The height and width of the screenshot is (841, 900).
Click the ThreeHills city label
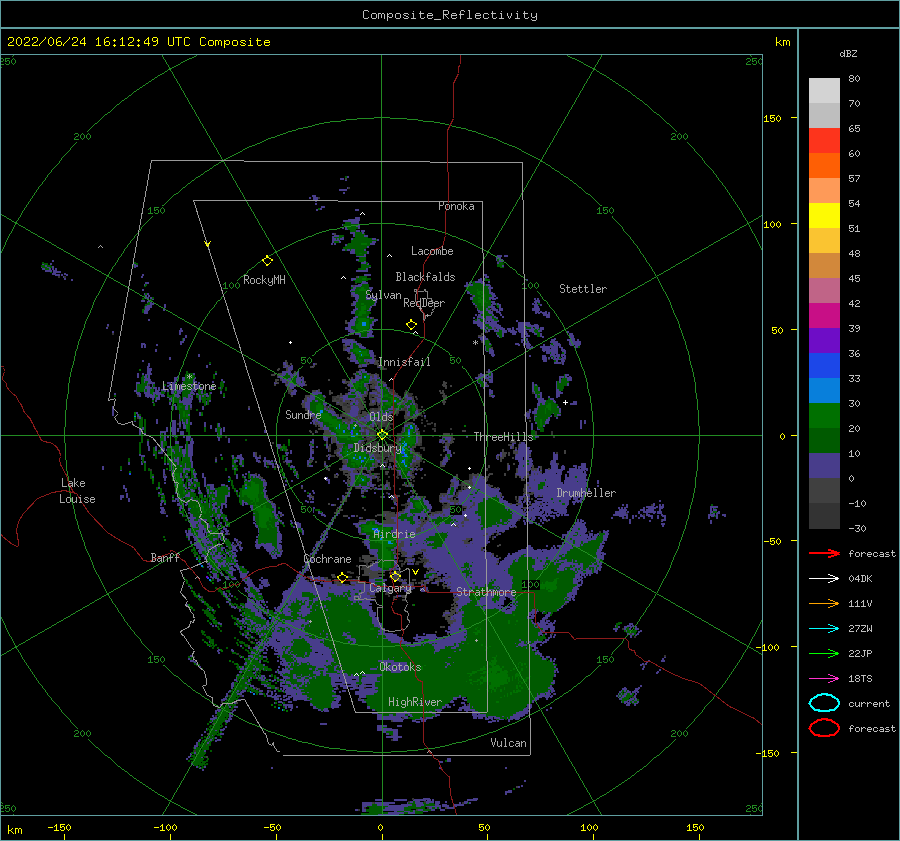point(503,437)
